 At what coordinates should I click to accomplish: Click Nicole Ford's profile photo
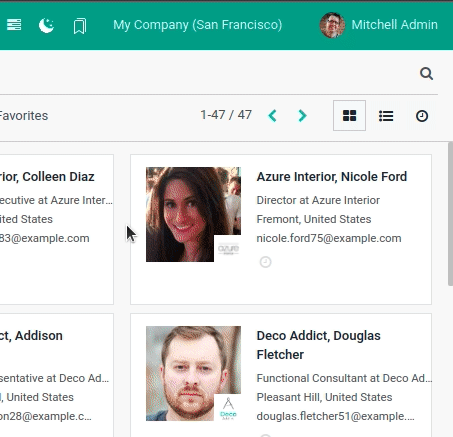193,214
